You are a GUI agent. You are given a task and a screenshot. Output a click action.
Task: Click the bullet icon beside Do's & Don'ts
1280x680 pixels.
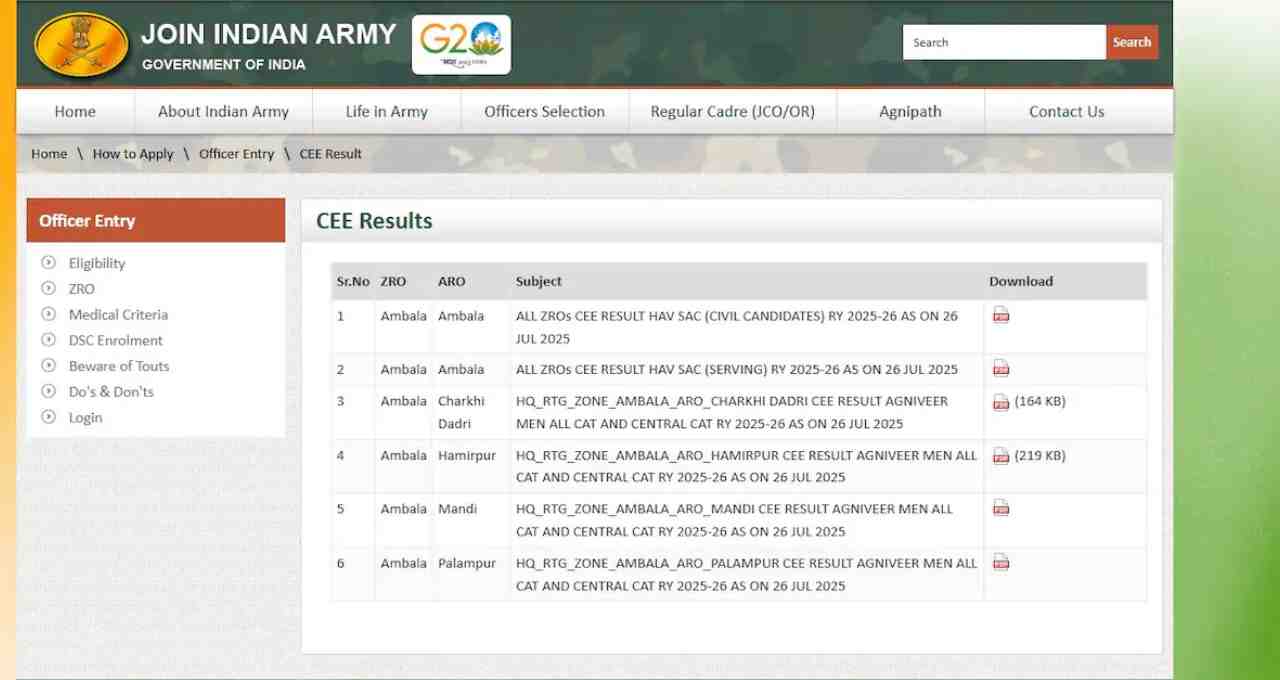click(x=48, y=391)
